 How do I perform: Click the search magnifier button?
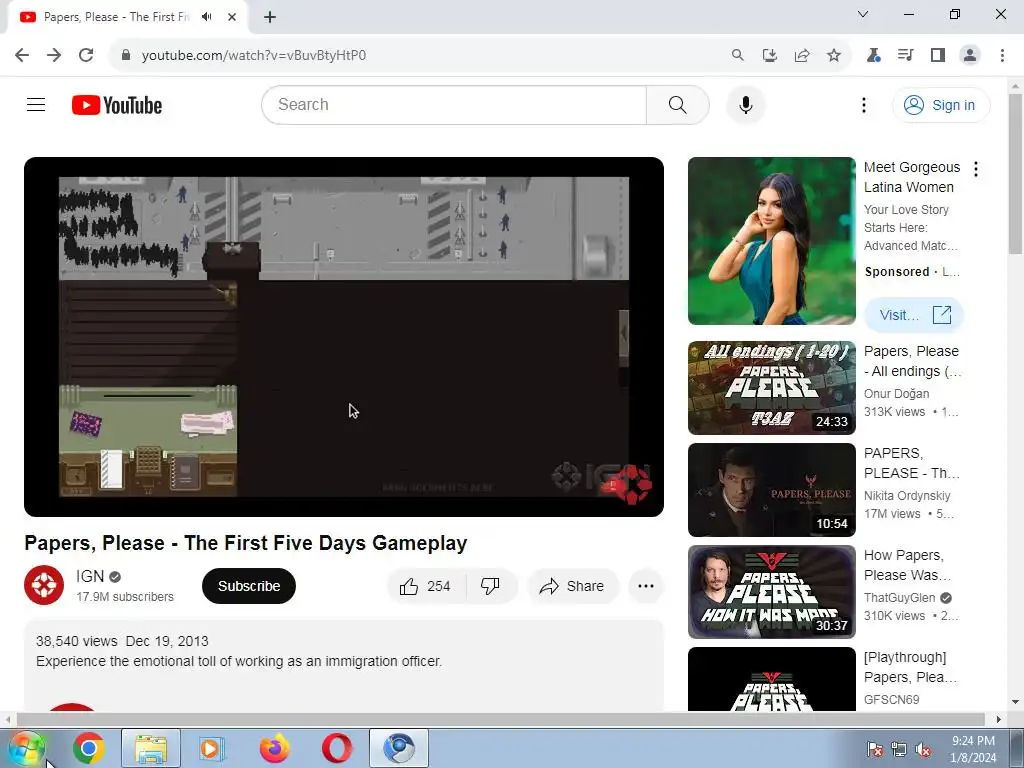[x=677, y=104]
